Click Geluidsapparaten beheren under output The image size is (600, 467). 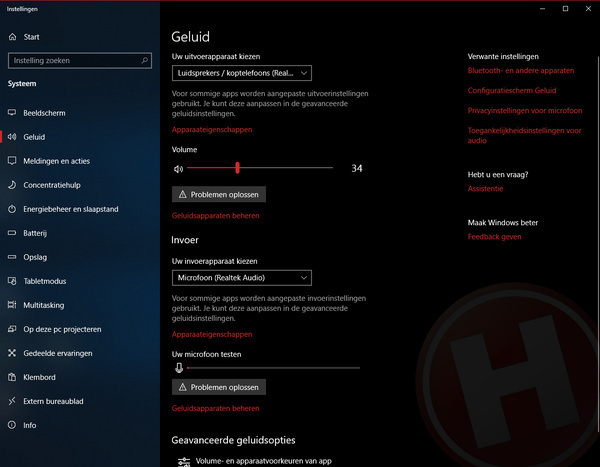point(215,216)
